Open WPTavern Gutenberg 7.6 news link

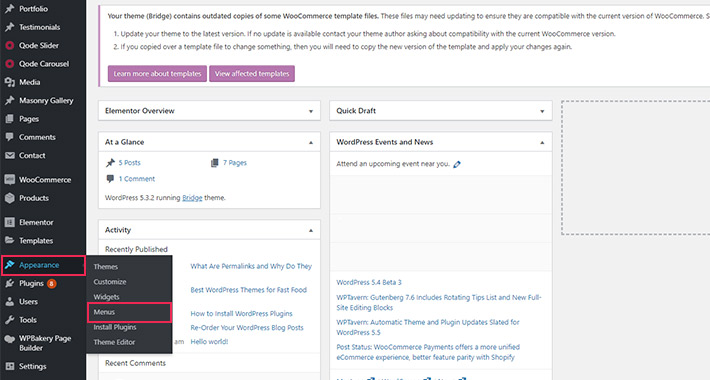(438, 303)
